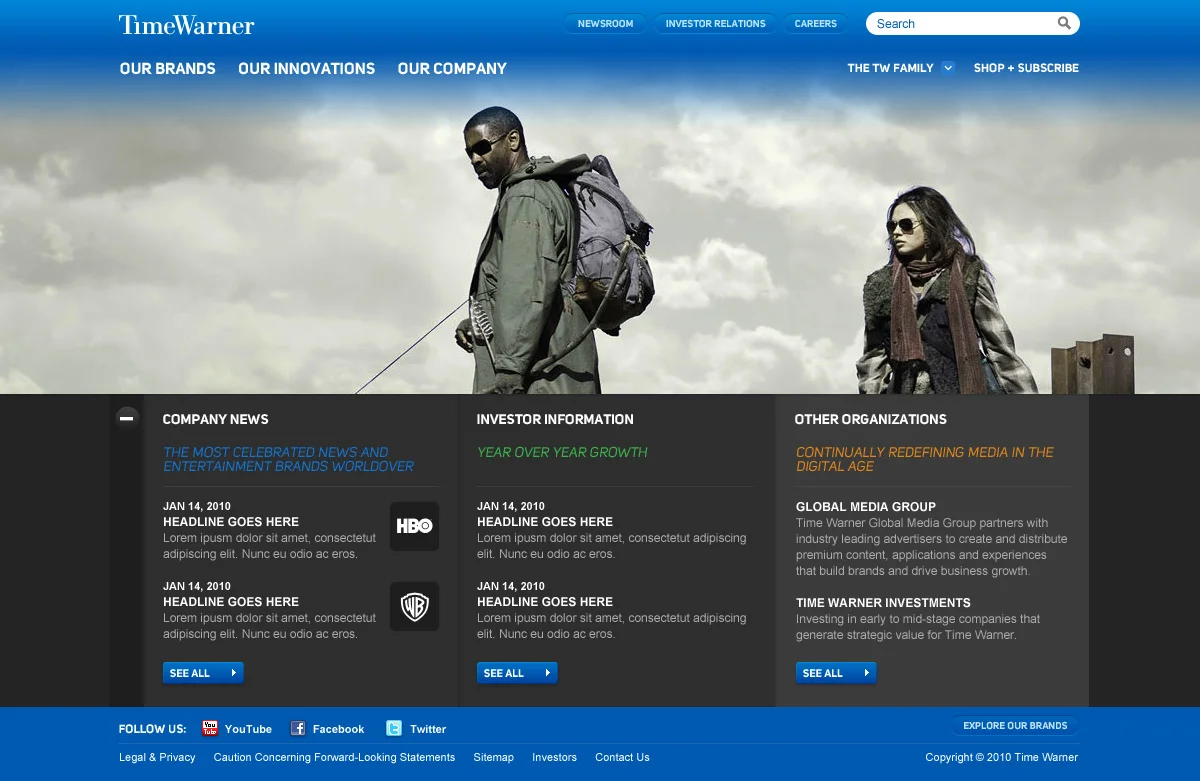Click See All under Investor Information
Viewport: 1200px width, 781px height.
point(517,673)
